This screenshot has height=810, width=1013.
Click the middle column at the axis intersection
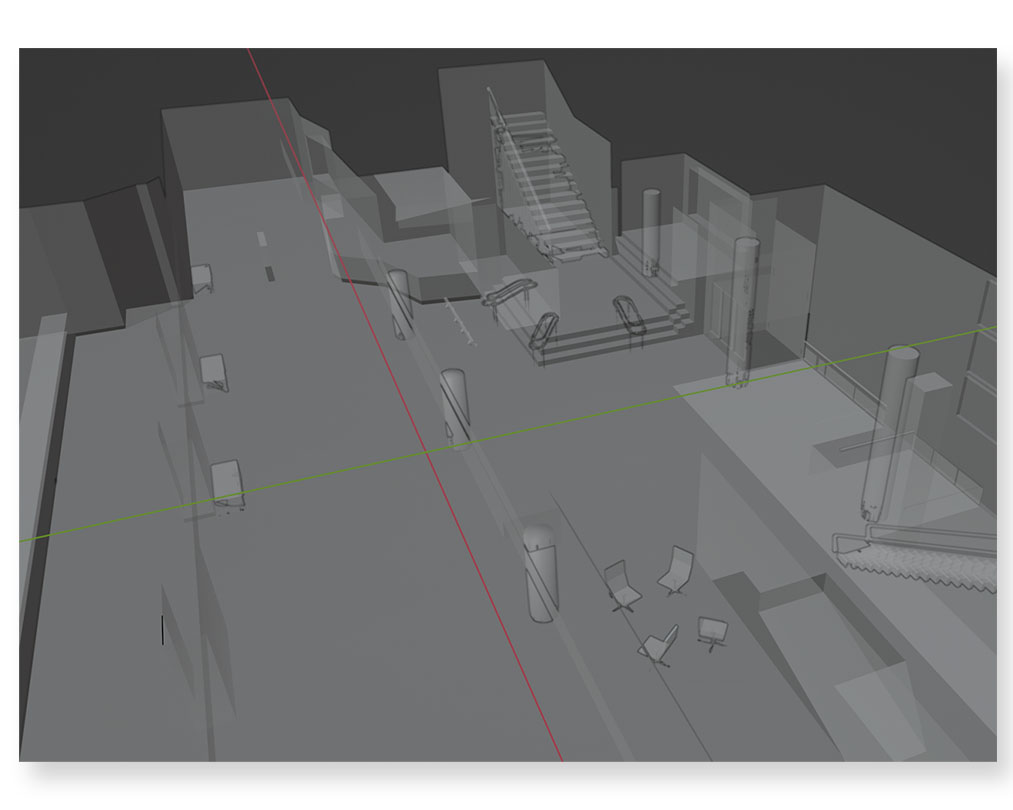pos(454,404)
